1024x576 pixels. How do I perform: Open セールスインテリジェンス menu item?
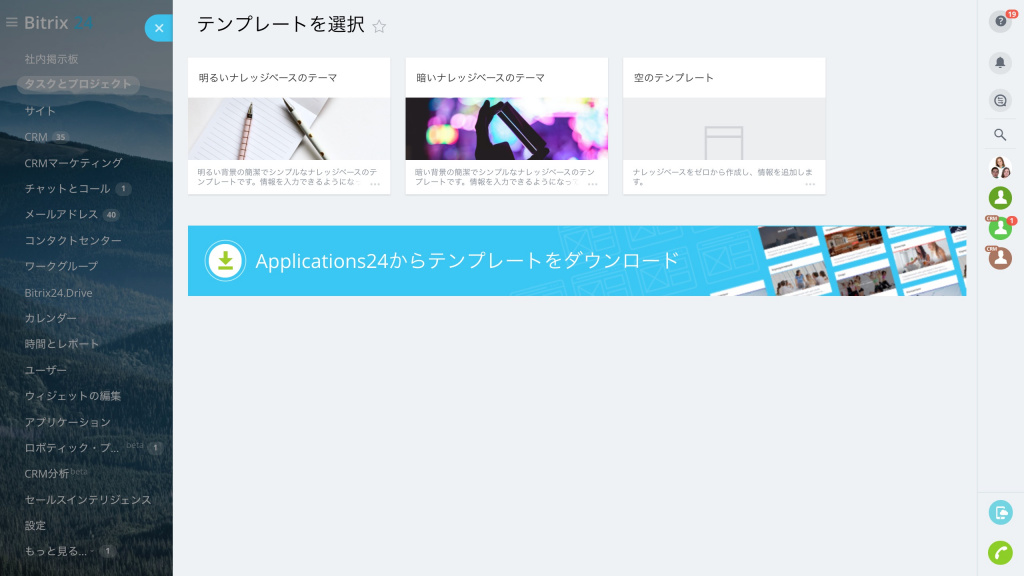click(x=88, y=500)
